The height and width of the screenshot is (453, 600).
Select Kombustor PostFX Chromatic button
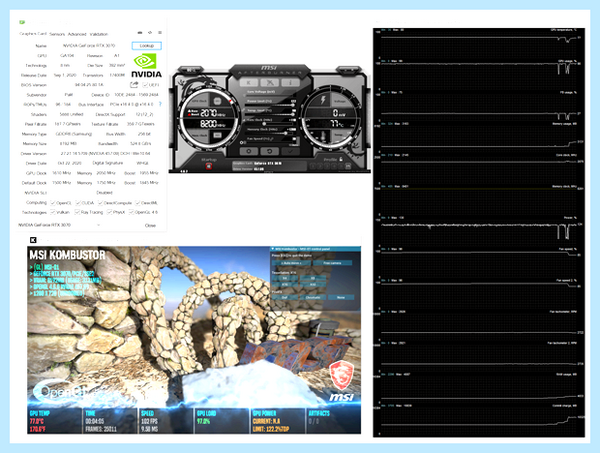313,297
